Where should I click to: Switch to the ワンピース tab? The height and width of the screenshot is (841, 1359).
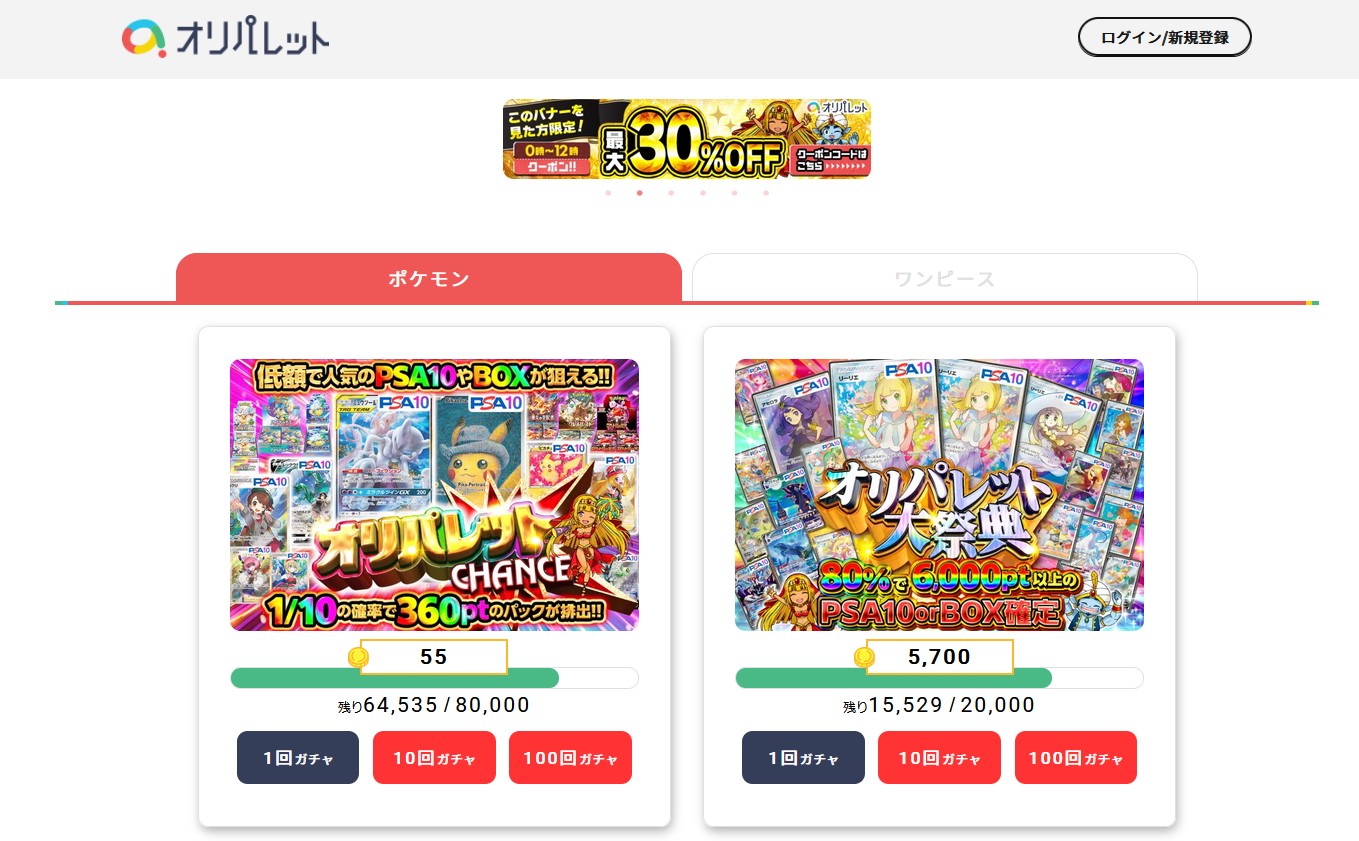pyautogui.click(x=945, y=278)
